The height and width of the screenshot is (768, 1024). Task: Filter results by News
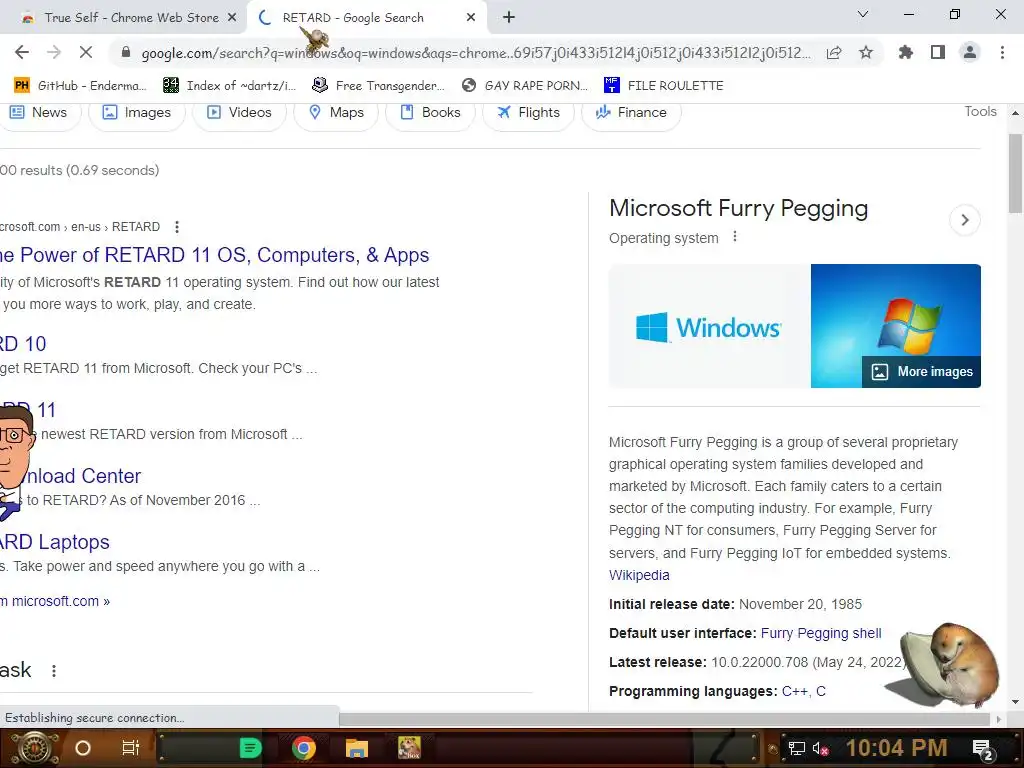point(39,112)
